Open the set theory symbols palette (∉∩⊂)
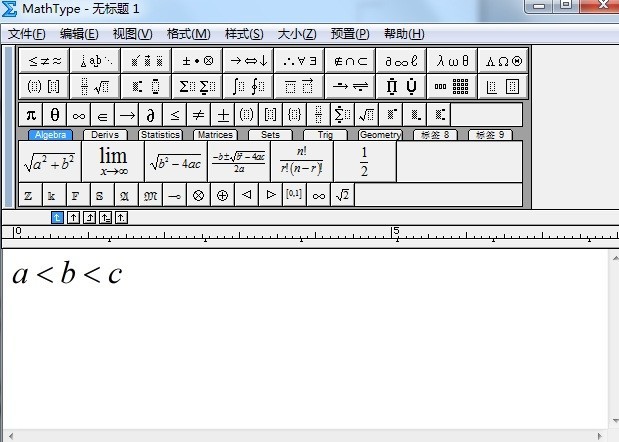The width and height of the screenshot is (619, 442). (x=350, y=61)
